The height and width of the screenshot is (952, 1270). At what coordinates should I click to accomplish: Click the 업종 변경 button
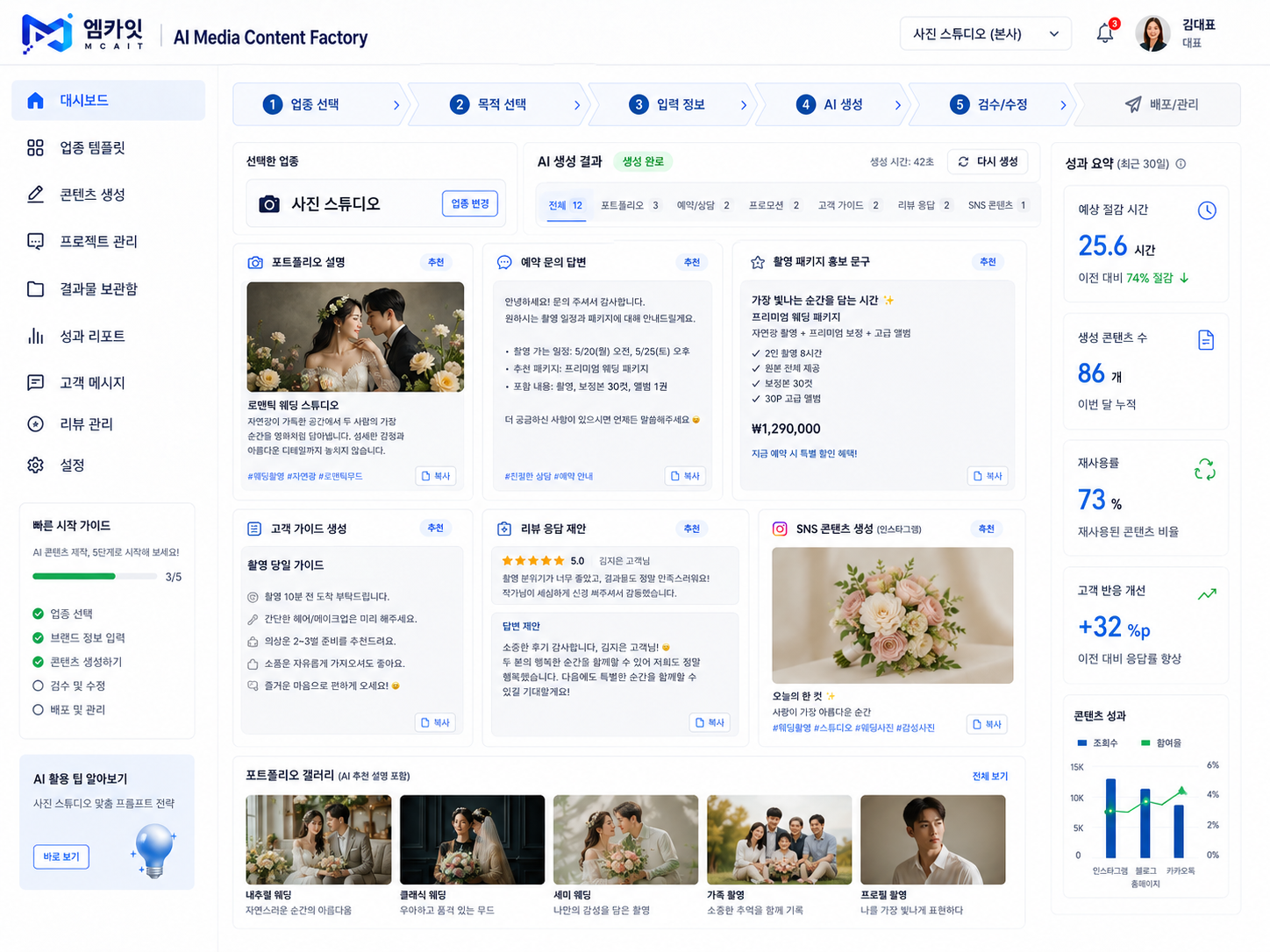point(470,203)
